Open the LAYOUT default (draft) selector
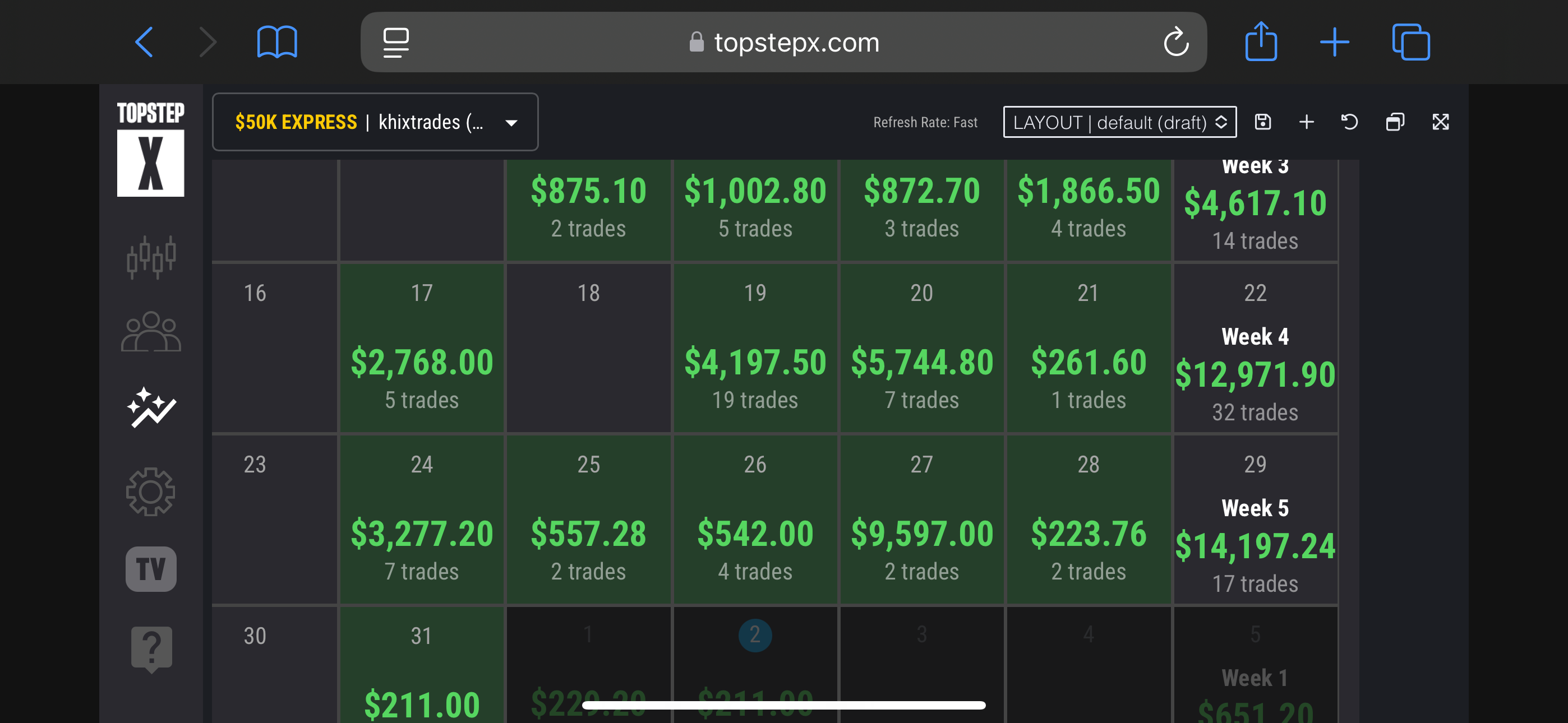The width and height of the screenshot is (1568, 723). coord(1119,122)
